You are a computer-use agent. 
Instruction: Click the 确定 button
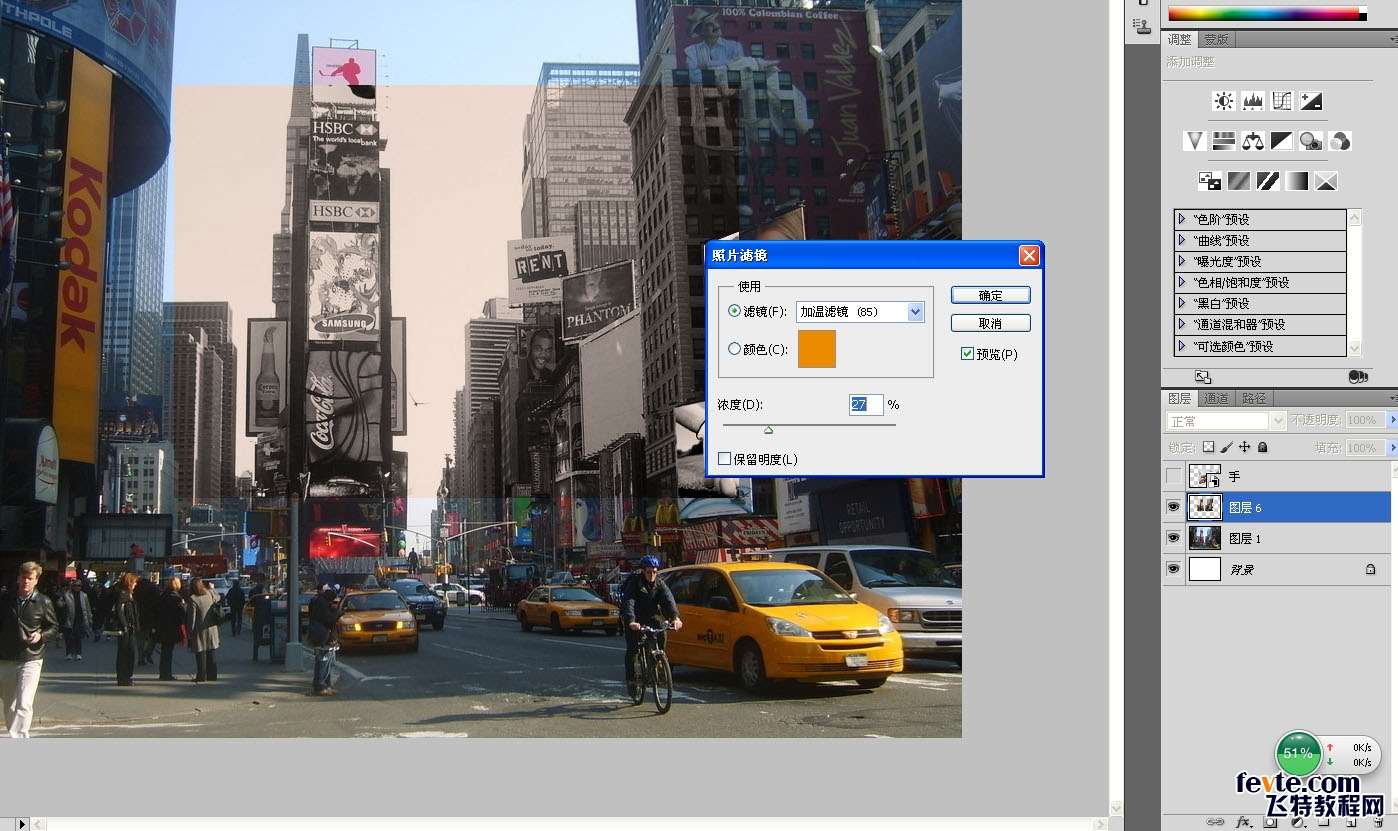click(x=990, y=295)
